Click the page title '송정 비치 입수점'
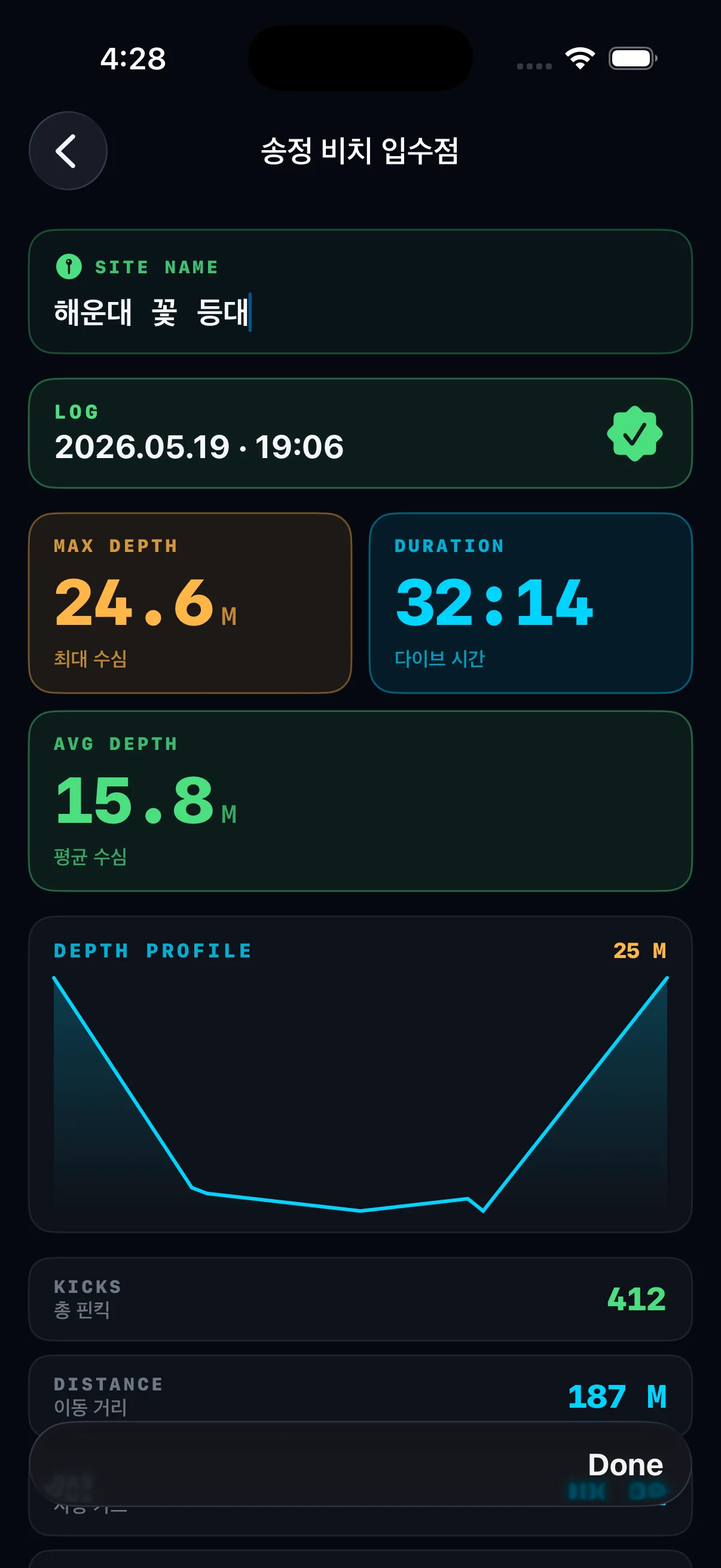The width and height of the screenshot is (721, 1568). 359,150
